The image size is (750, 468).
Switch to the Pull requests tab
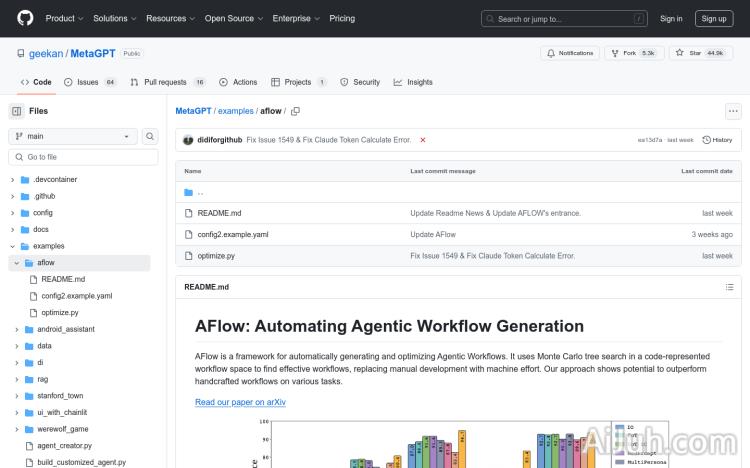tap(167, 82)
